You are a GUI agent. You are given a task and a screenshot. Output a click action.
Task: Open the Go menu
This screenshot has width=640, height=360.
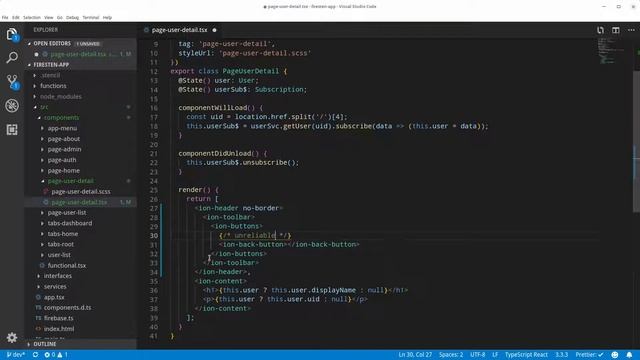click(x=60, y=18)
